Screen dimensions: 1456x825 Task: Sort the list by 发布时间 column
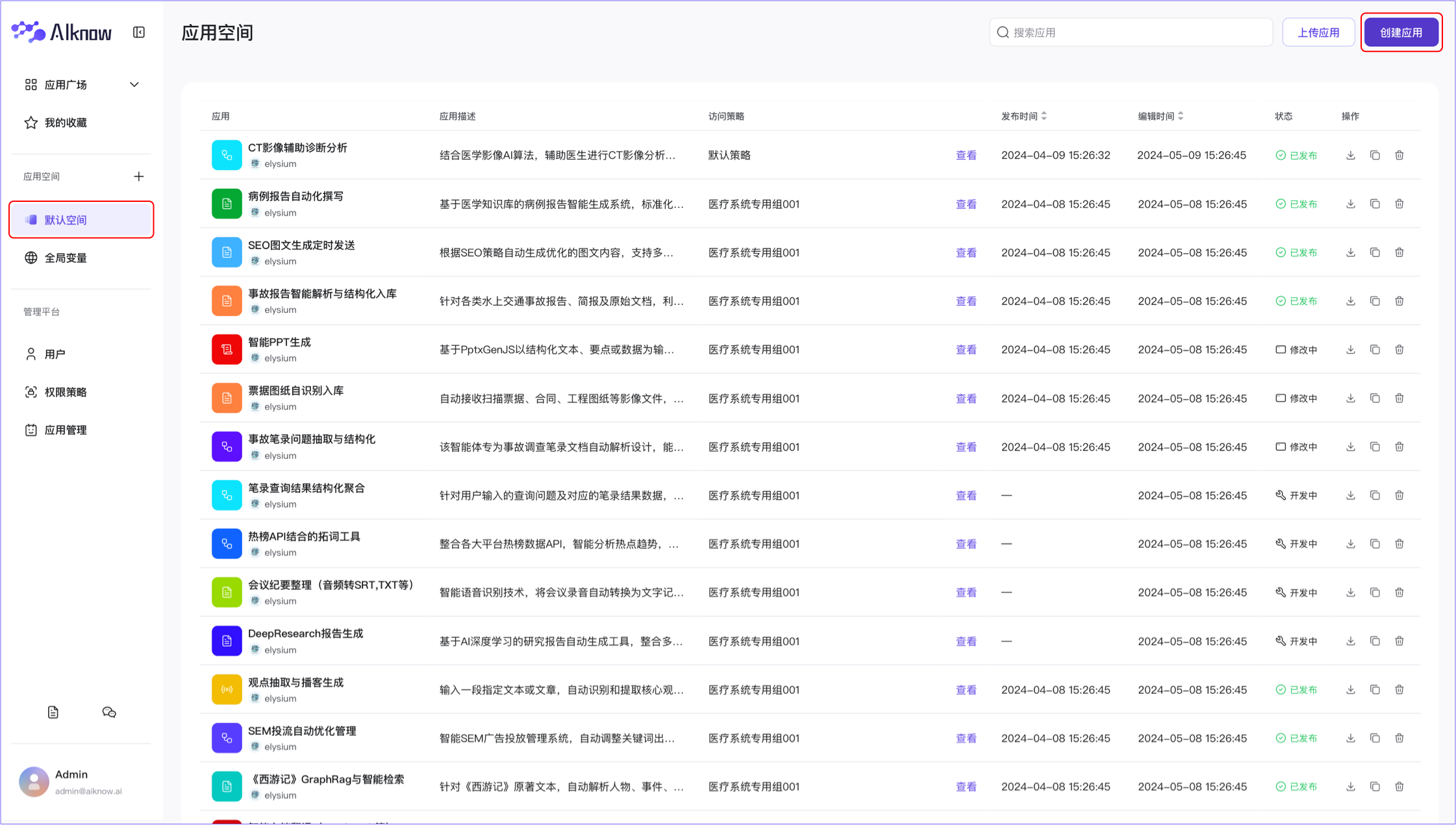1044,116
